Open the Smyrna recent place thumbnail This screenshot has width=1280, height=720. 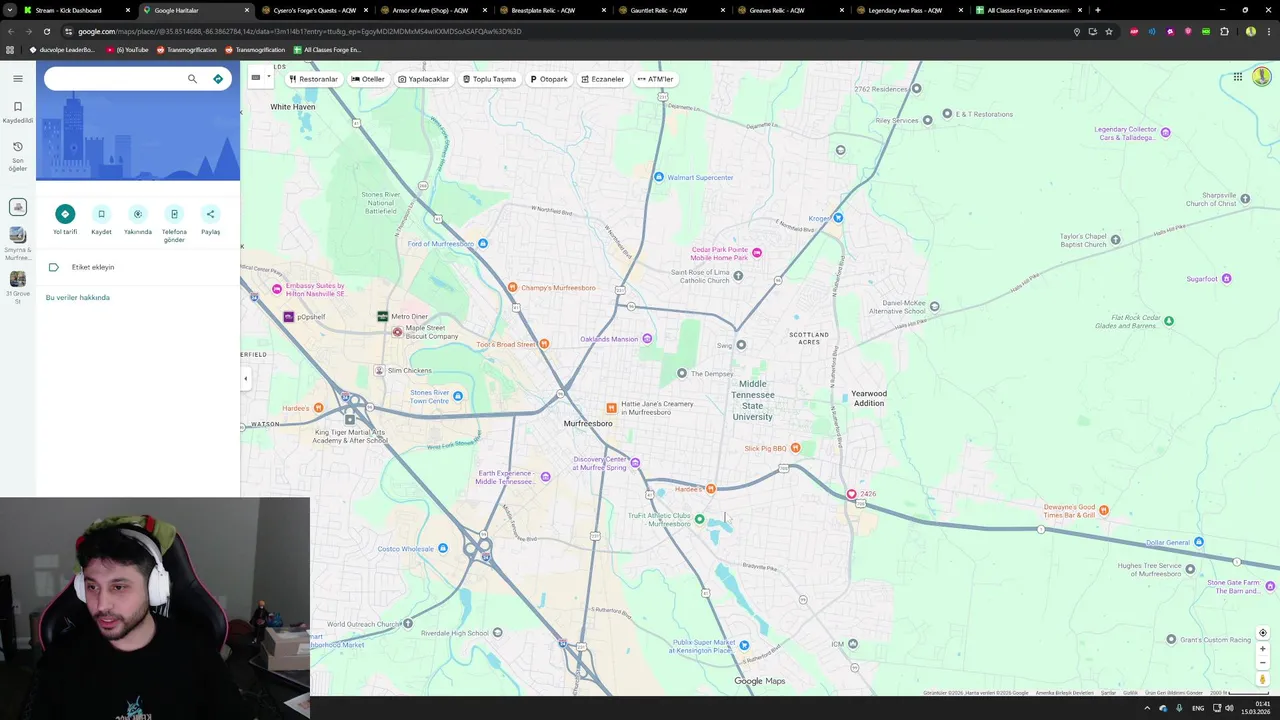click(x=18, y=234)
